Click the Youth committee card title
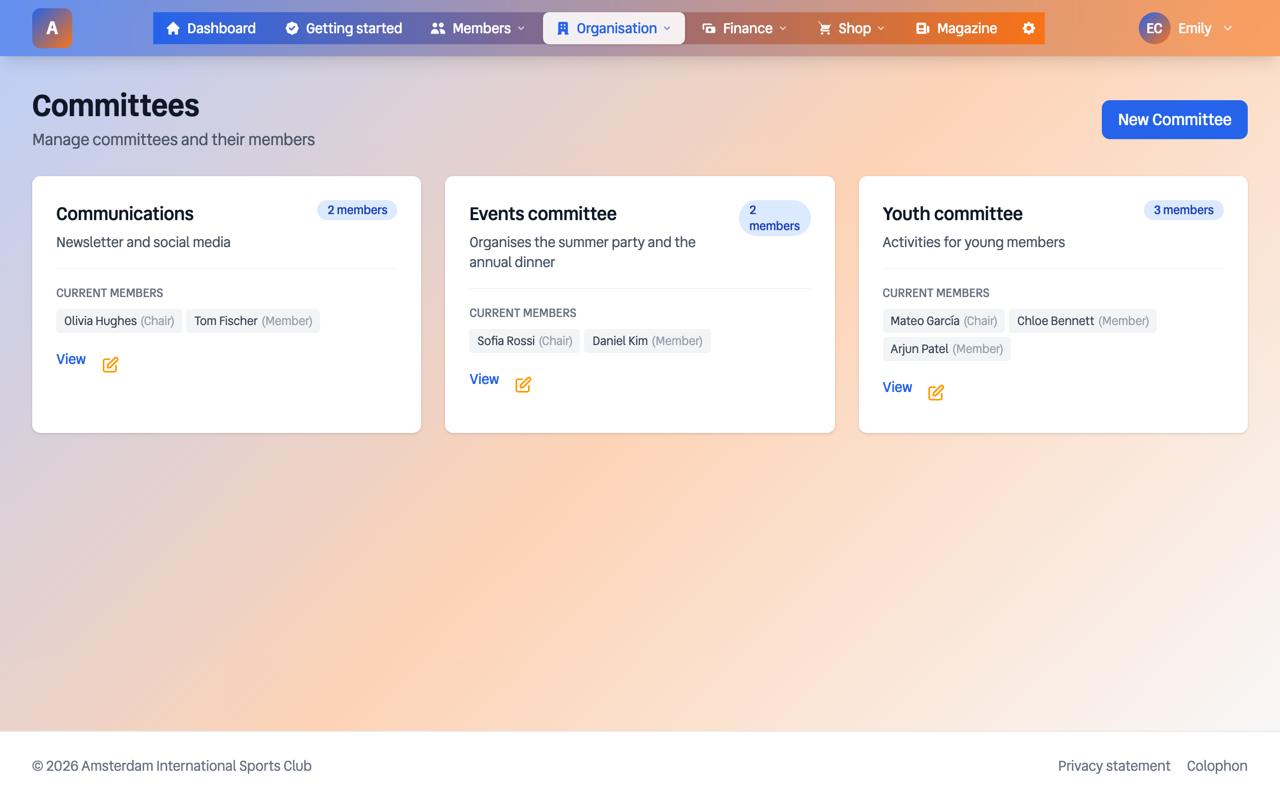Viewport: 1280px width, 800px height. tap(952, 214)
